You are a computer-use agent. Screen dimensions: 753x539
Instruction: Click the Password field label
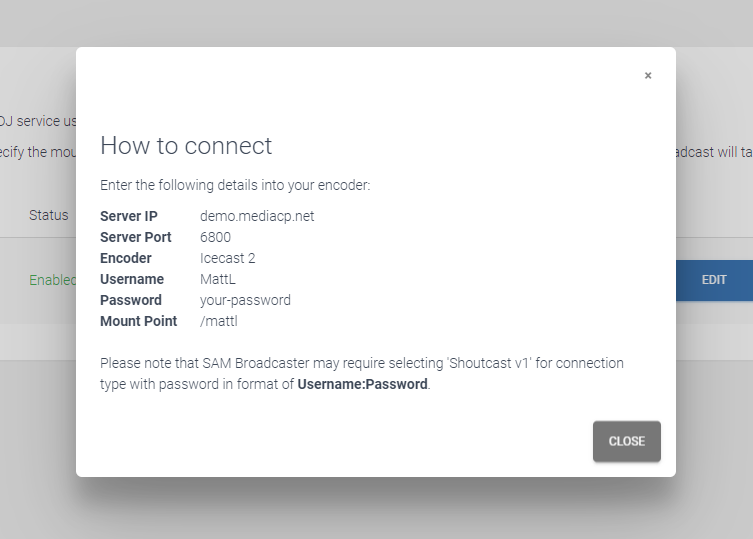[x=131, y=300]
